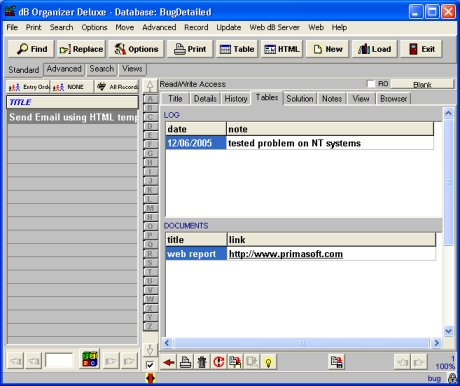Click the trash can delete record icon
460x386 pixels.
202,362
